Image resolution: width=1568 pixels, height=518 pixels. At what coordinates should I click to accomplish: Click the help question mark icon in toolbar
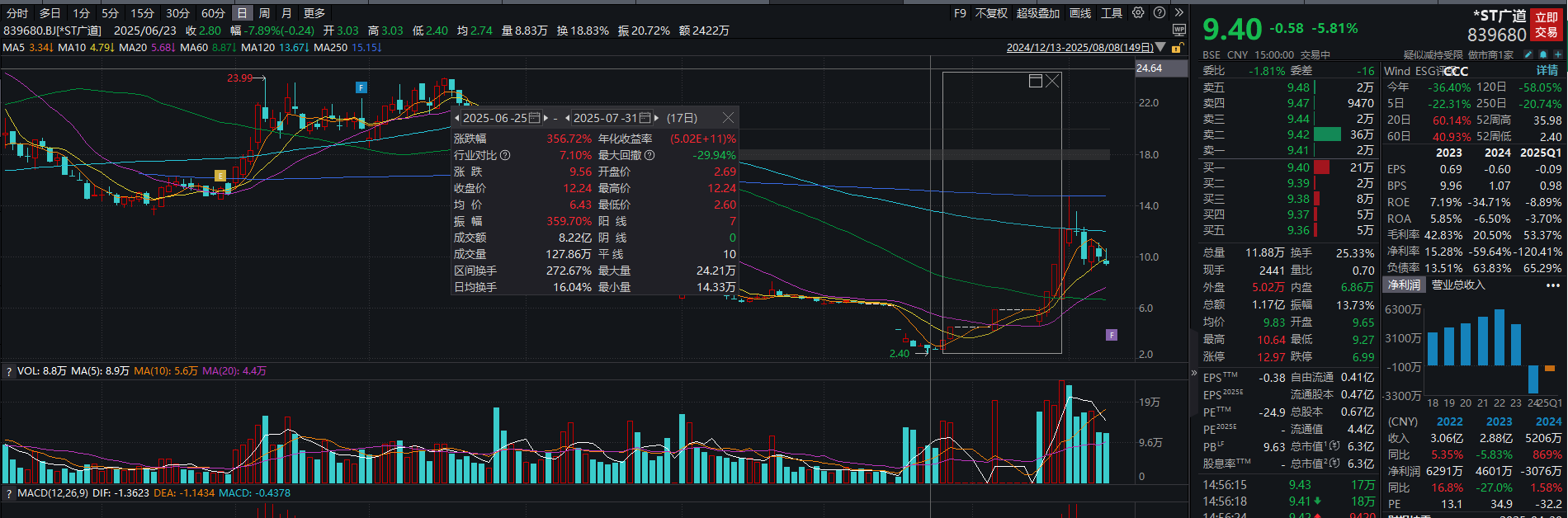click(1159, 13)
